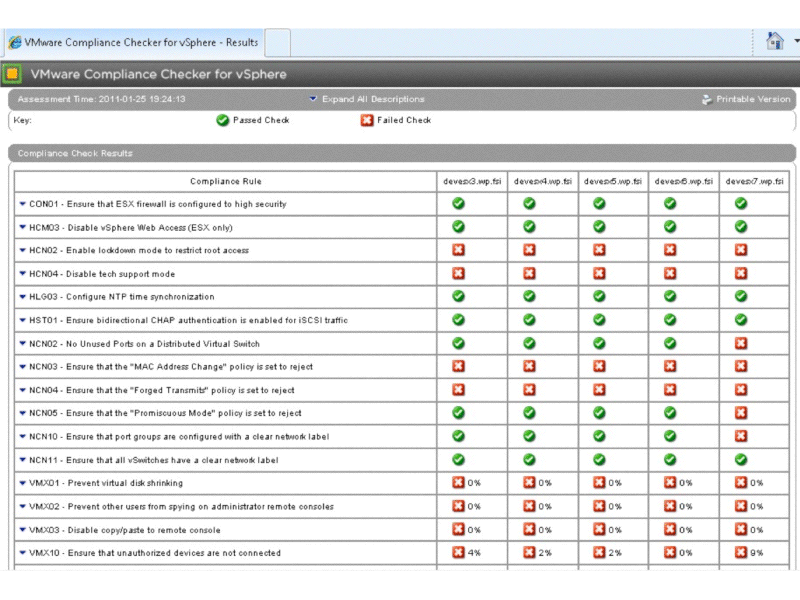Screen dimensions: 800x600
Task: Click the home icon in browser toolbar
Action: tap(774, 41)
